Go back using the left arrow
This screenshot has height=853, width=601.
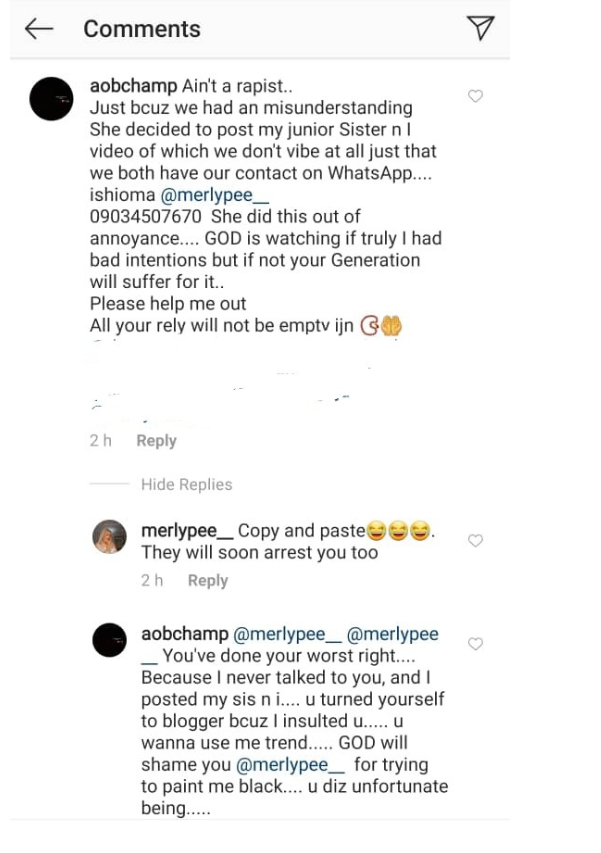click(38, 29)
